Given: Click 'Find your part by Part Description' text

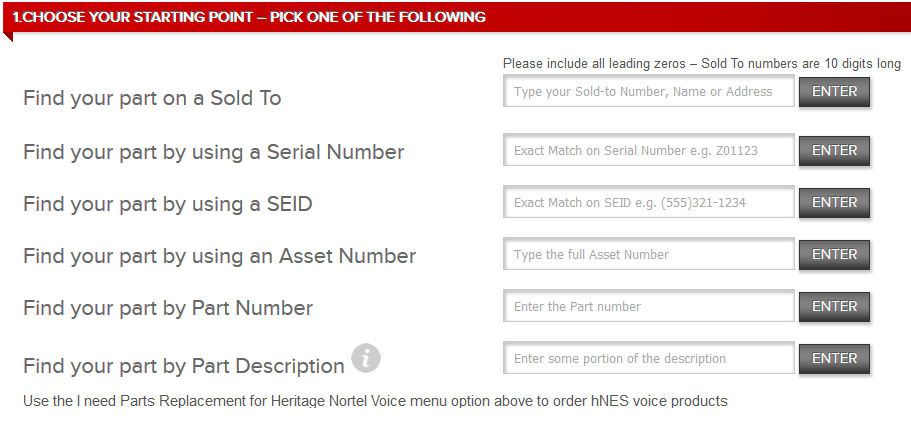Looking at the screenshot, I should [184, 366].
